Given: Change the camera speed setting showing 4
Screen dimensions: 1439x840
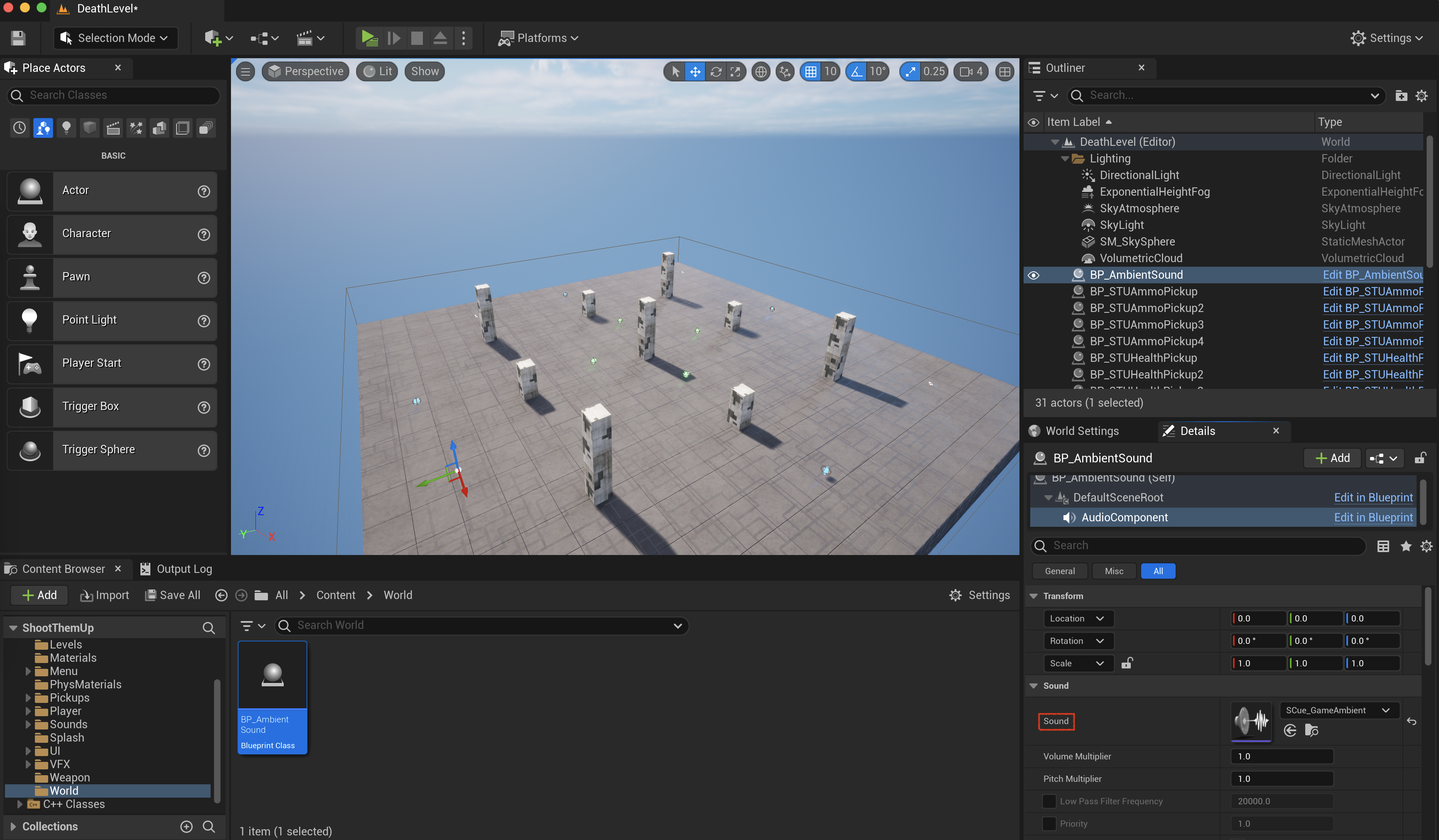Looking at the screenshot, I should click(x=971, y=71).
